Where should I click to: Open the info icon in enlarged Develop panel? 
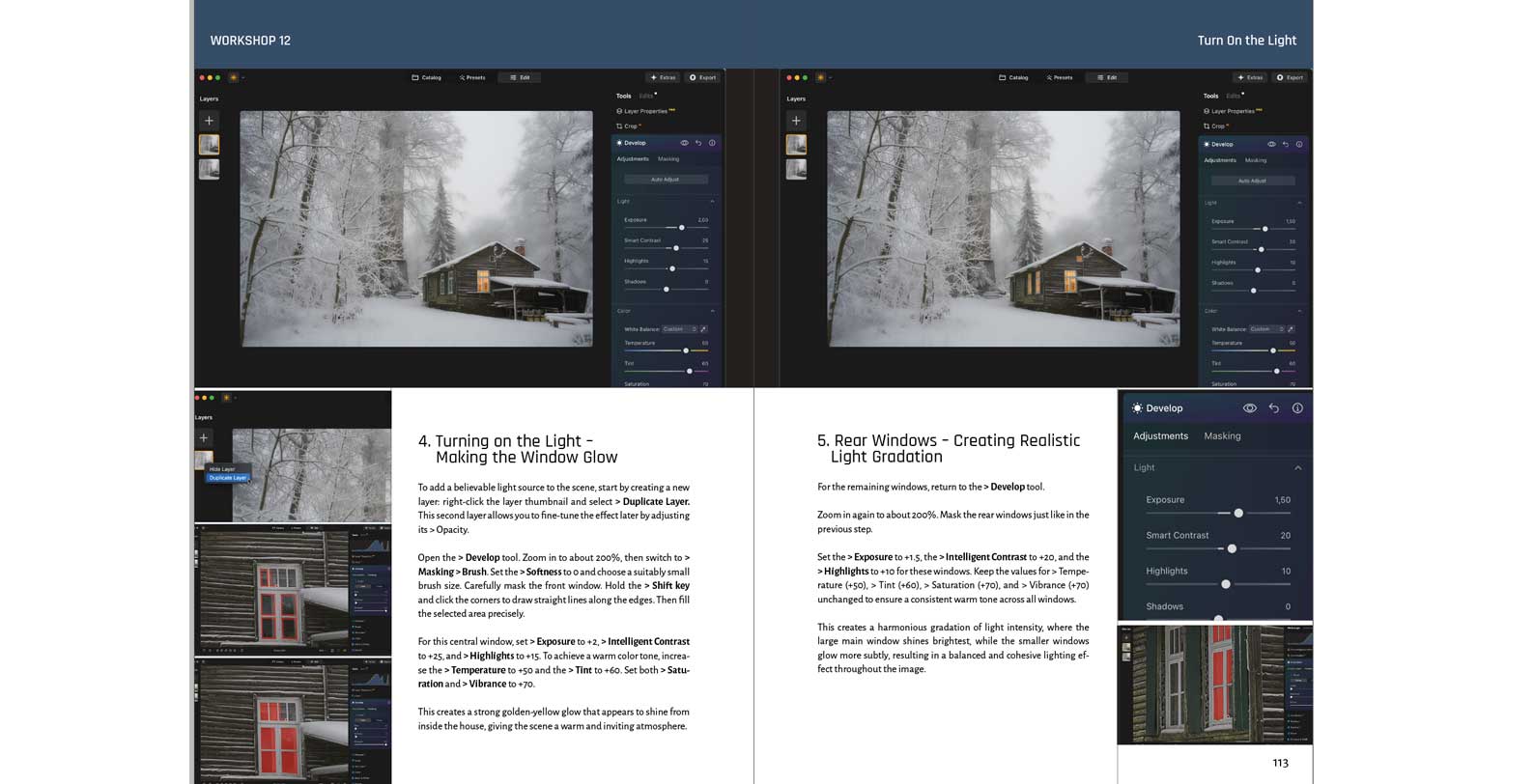1297,408
